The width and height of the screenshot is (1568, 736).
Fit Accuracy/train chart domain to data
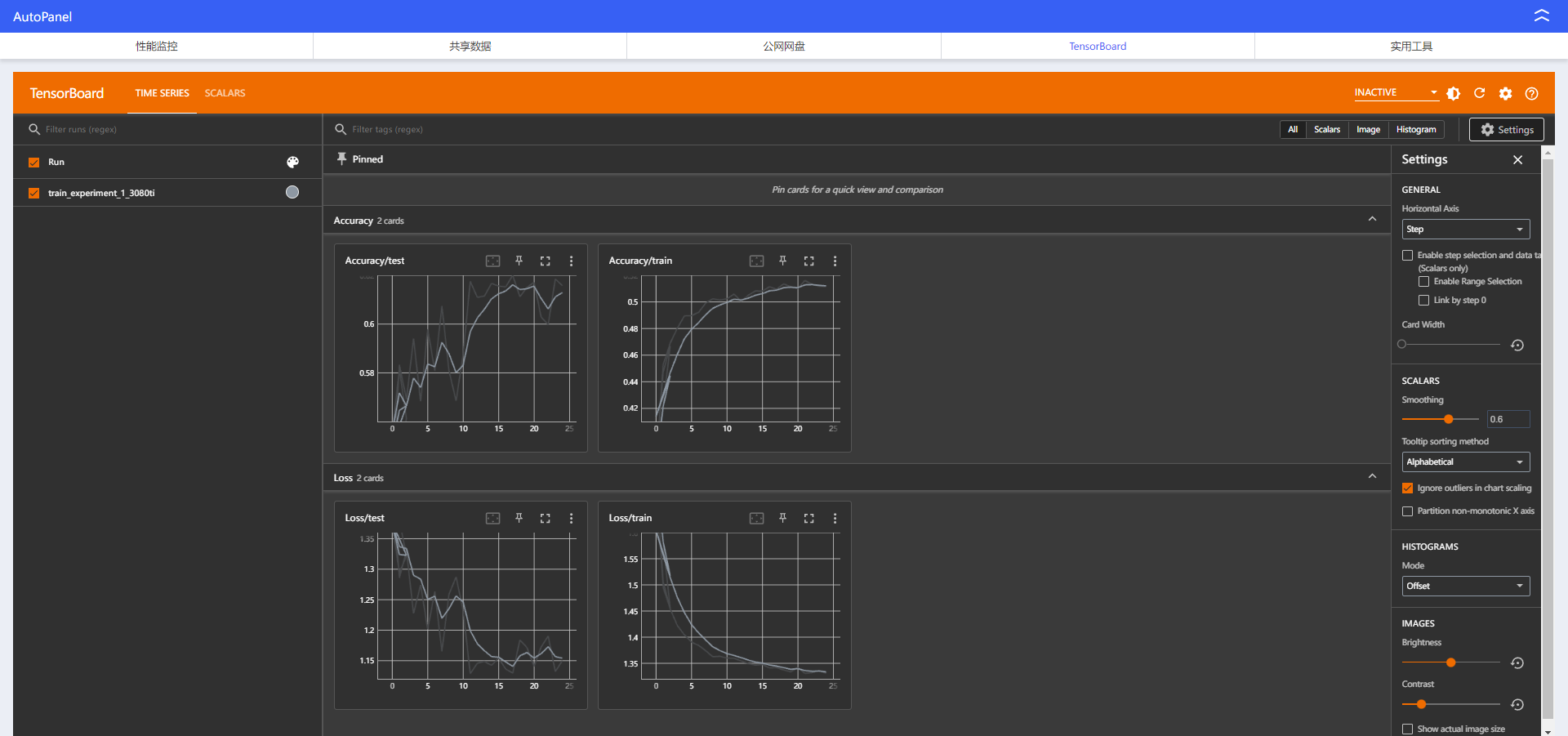756,261
